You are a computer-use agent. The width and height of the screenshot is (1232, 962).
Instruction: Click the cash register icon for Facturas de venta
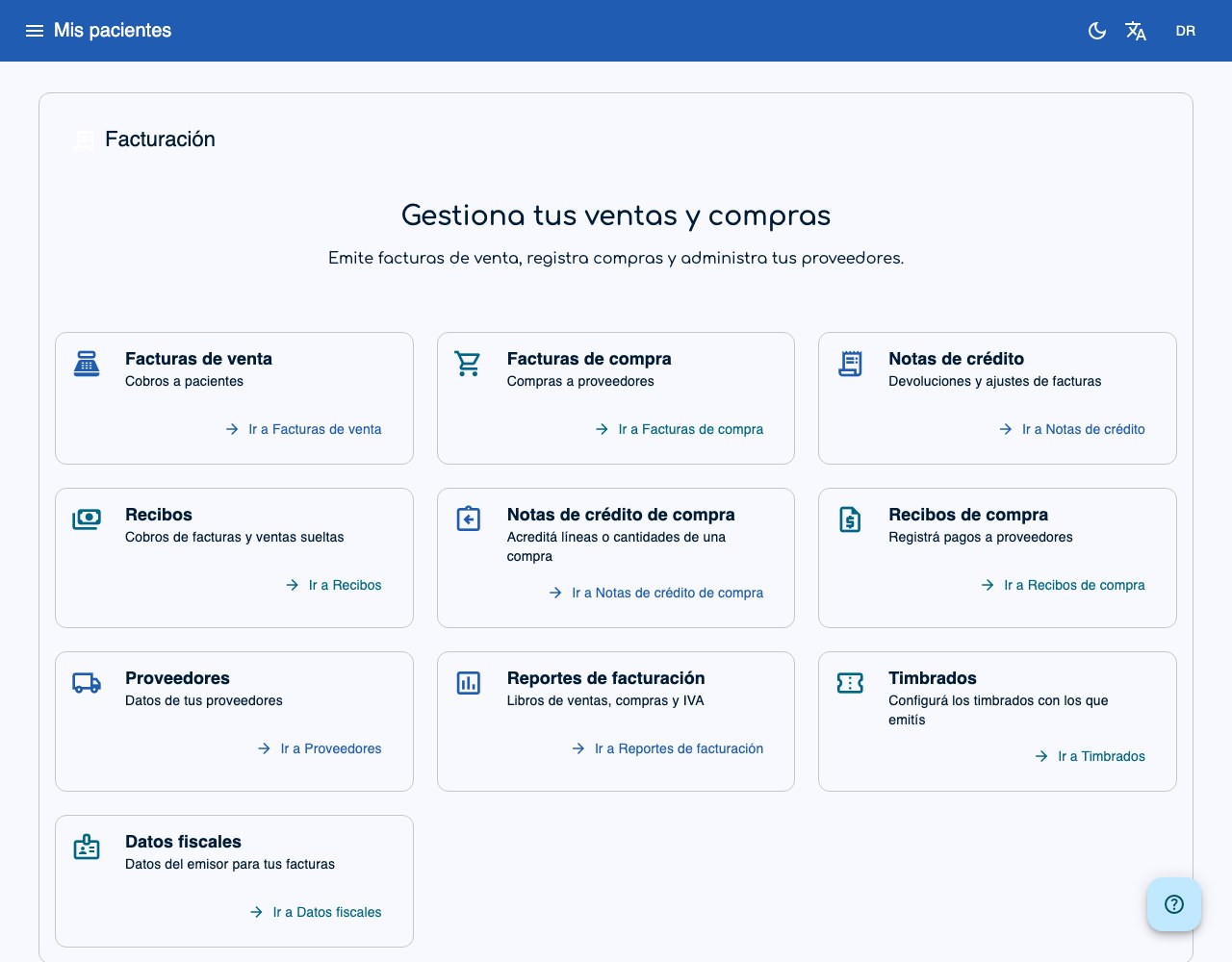(87, 364)
